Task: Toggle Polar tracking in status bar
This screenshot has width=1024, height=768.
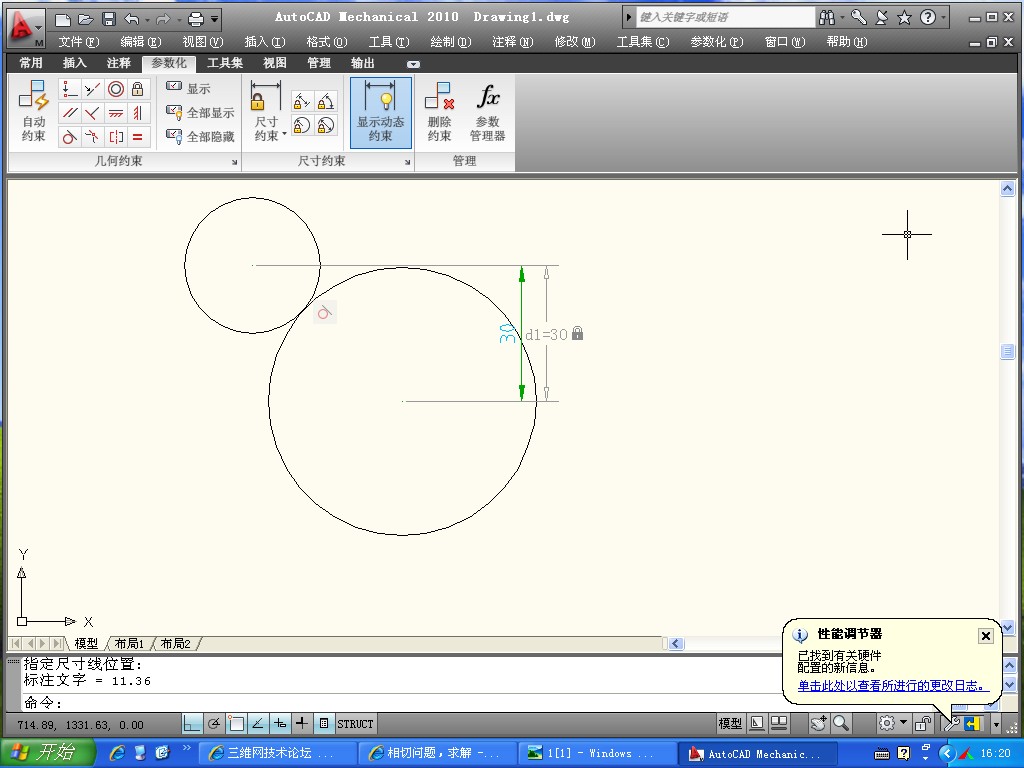Action: coord(214,724)
